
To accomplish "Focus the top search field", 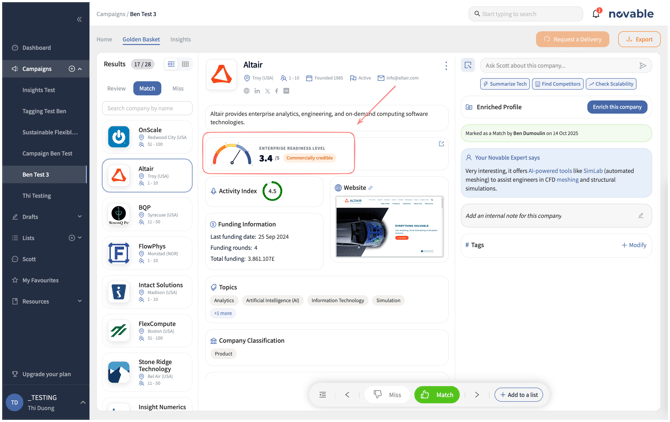I will (x=526, y=14).
